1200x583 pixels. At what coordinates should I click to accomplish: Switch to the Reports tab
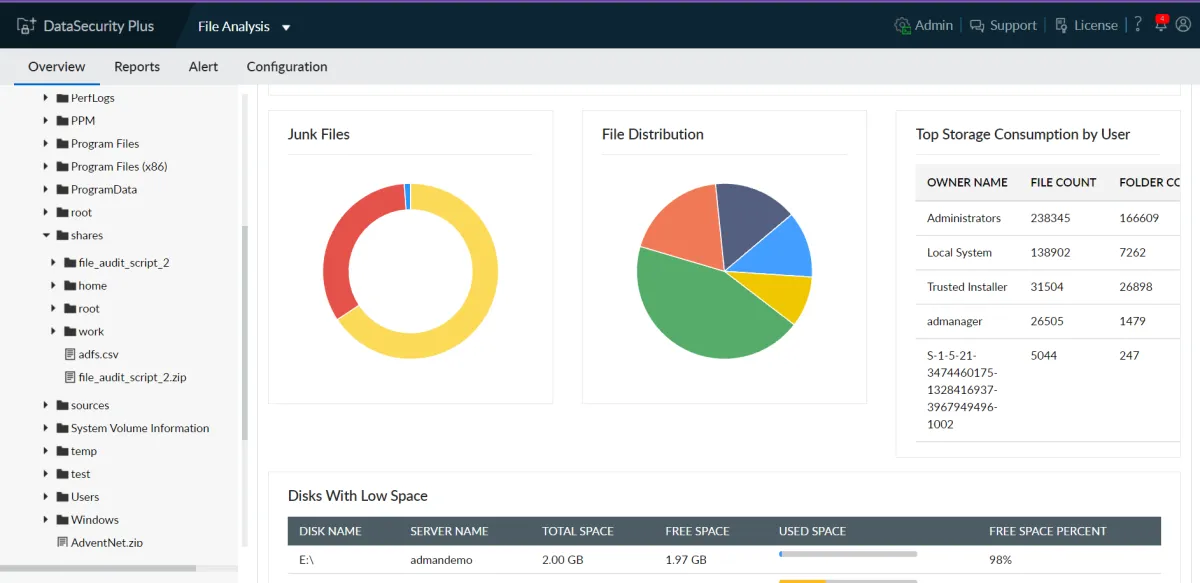137,67
